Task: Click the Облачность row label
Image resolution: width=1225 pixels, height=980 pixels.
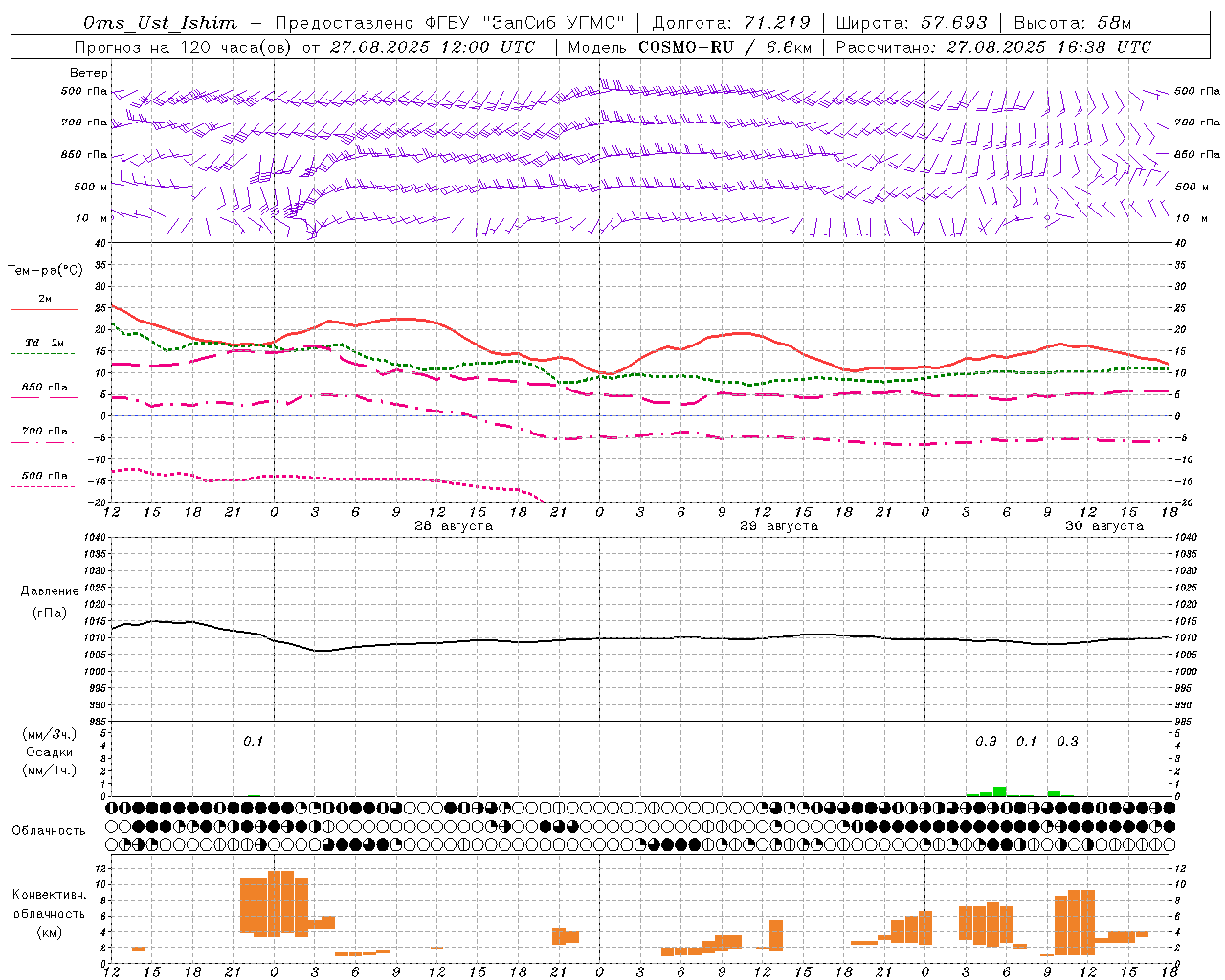Action: [49, 831]
